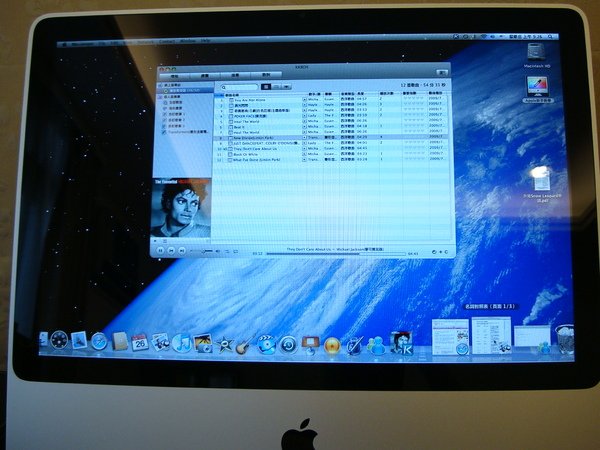
Task: Open Mail stamp icon in Dock
Action: click(79, 340)
